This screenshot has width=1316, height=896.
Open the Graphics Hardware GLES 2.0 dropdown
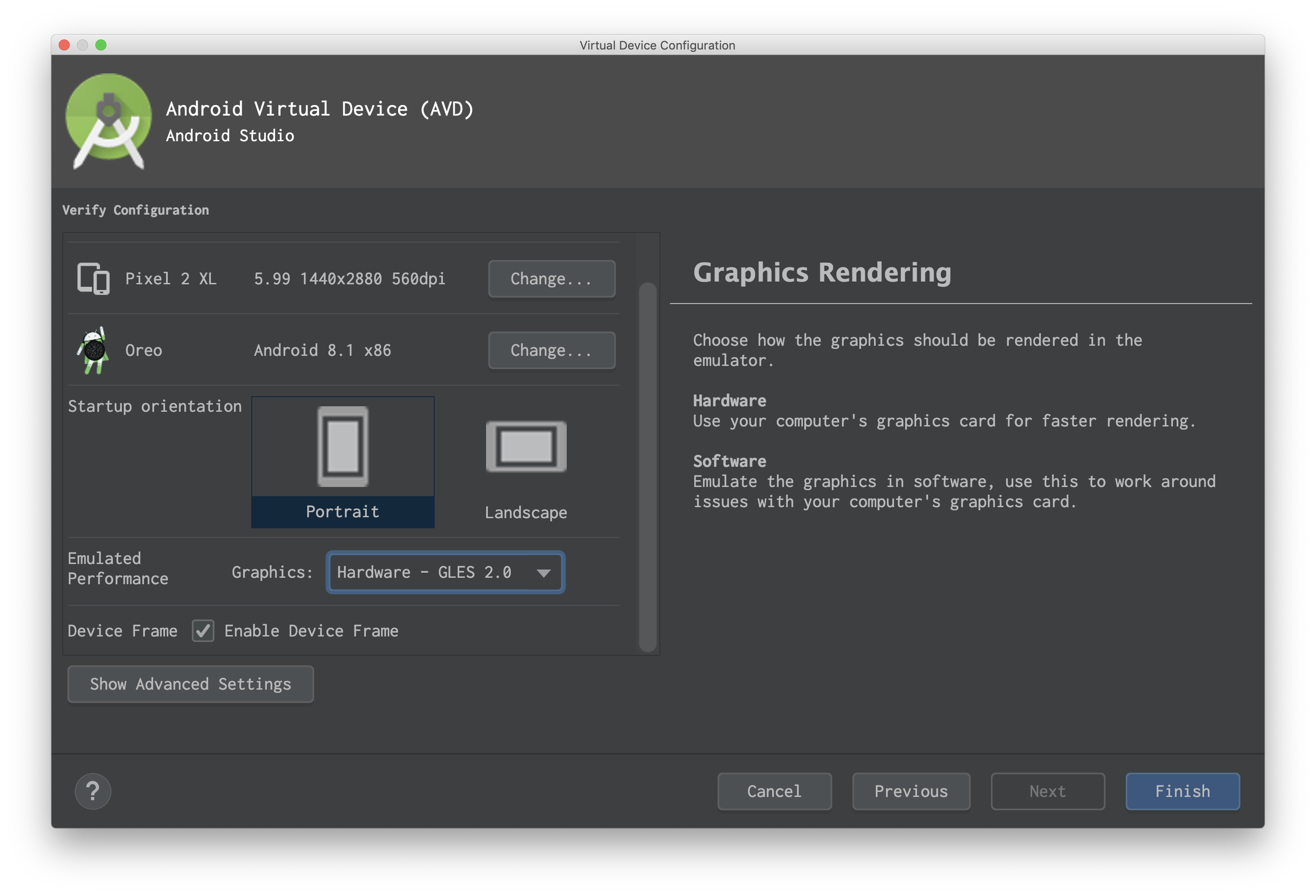pyautogui.click(x=445, y=572)
